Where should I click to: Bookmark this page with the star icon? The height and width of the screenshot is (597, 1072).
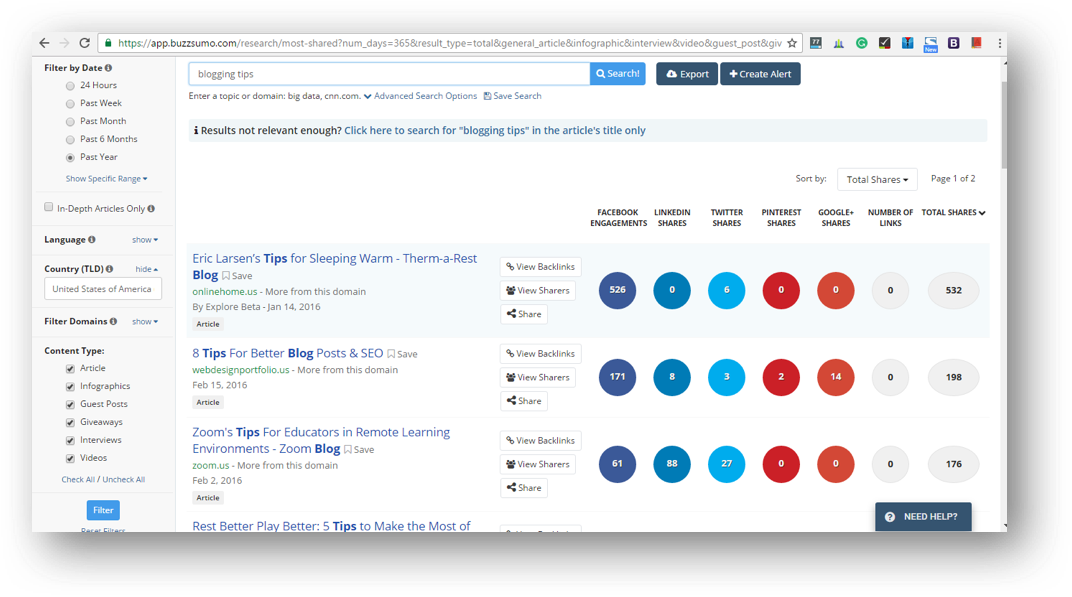(x=792, y=43)
